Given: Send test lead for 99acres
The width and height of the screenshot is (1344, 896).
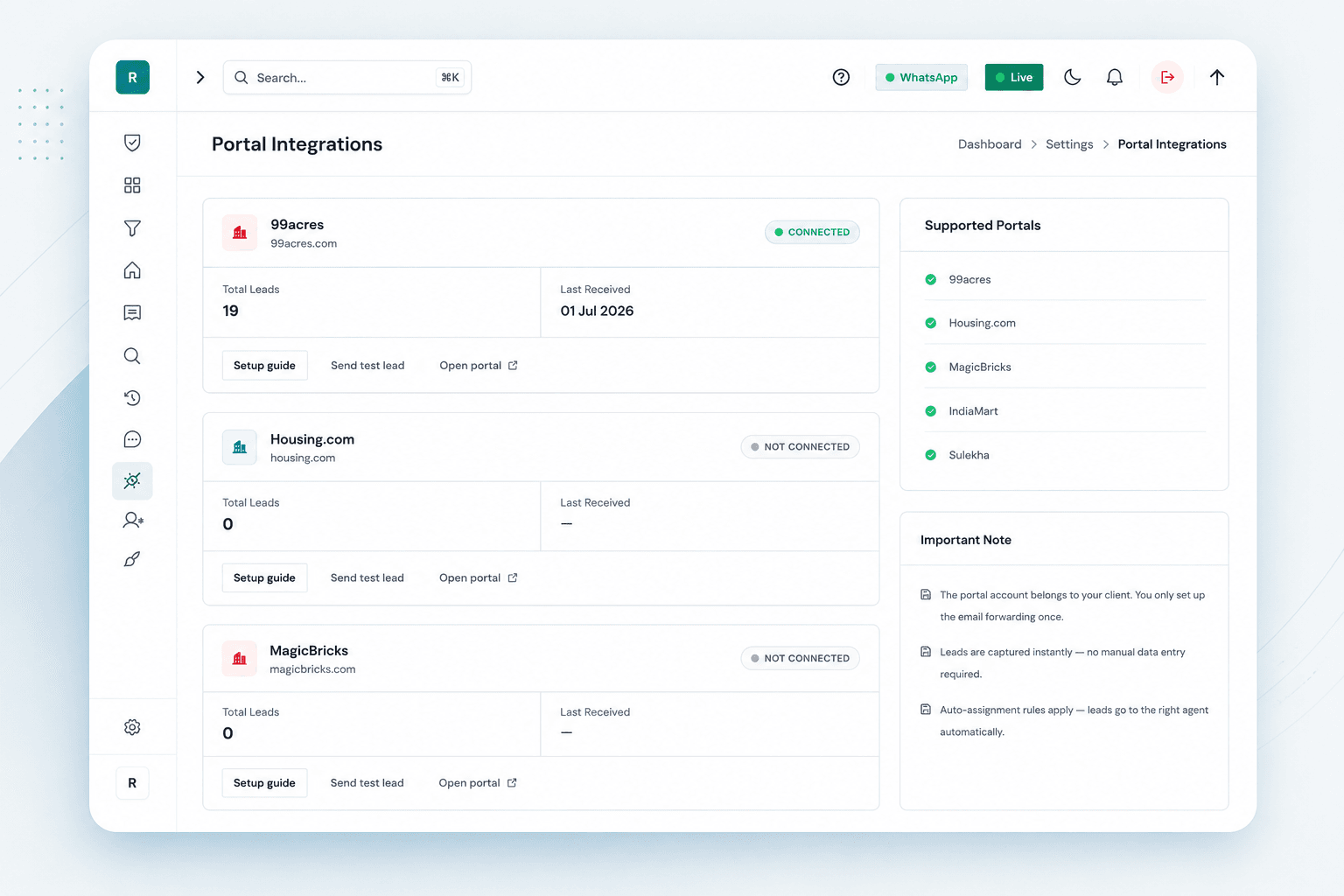Looking at the screenshot, I should click(367, 366).
